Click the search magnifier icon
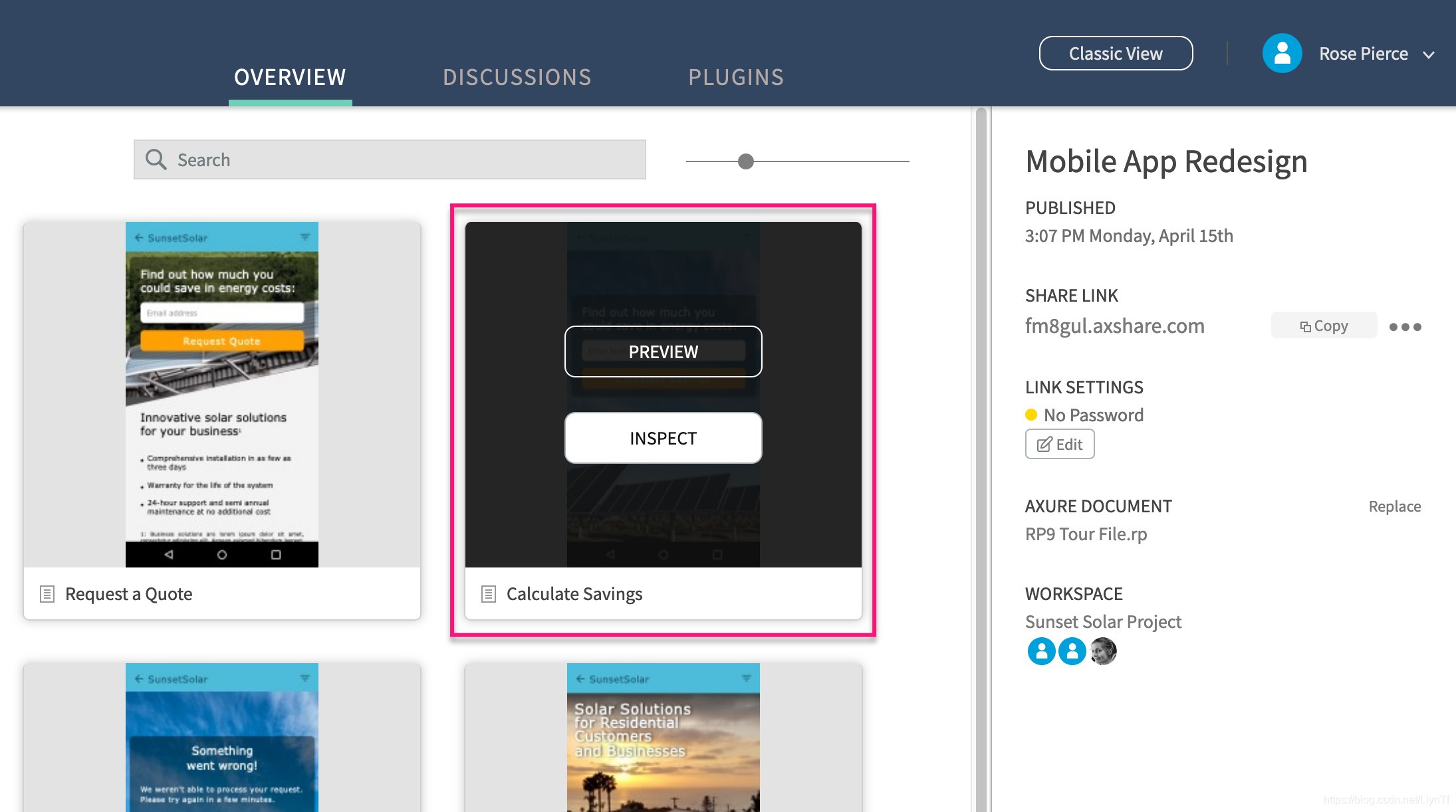Viewport: 1456px width, 812px height. click(156, 159)
